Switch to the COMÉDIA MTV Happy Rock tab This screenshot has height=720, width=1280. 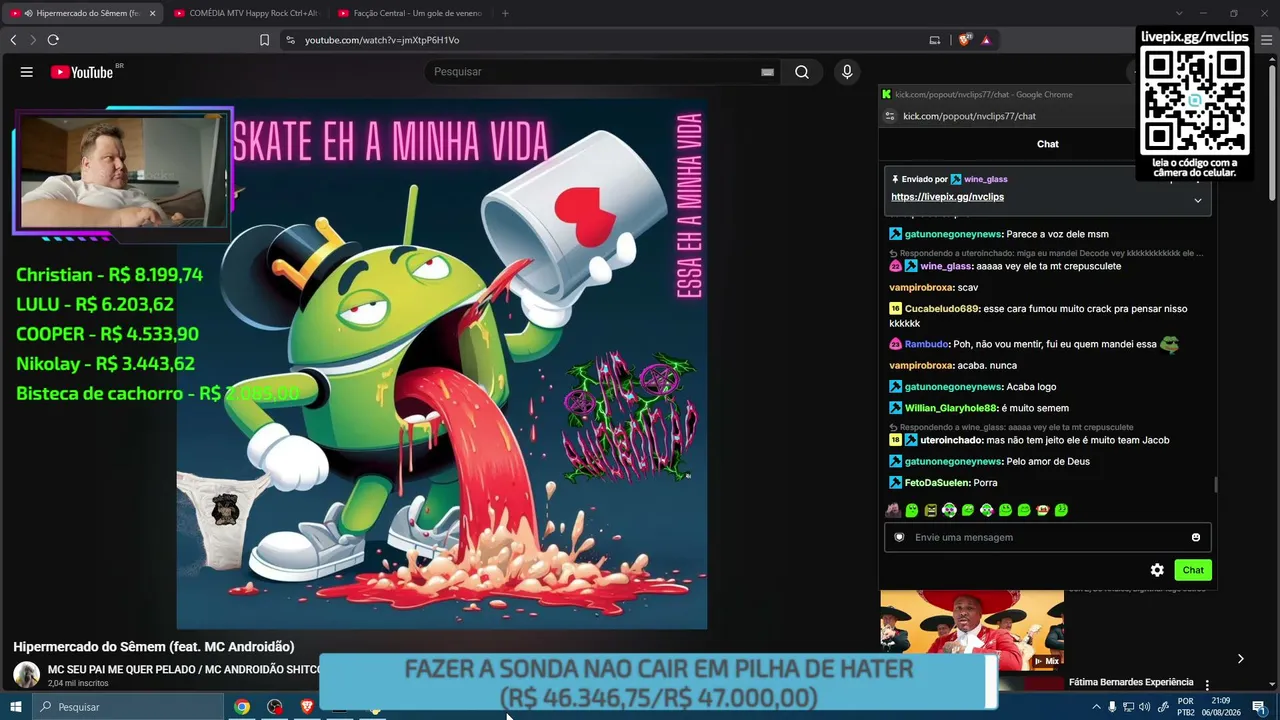pyautogui.click(x=246, y=13)
